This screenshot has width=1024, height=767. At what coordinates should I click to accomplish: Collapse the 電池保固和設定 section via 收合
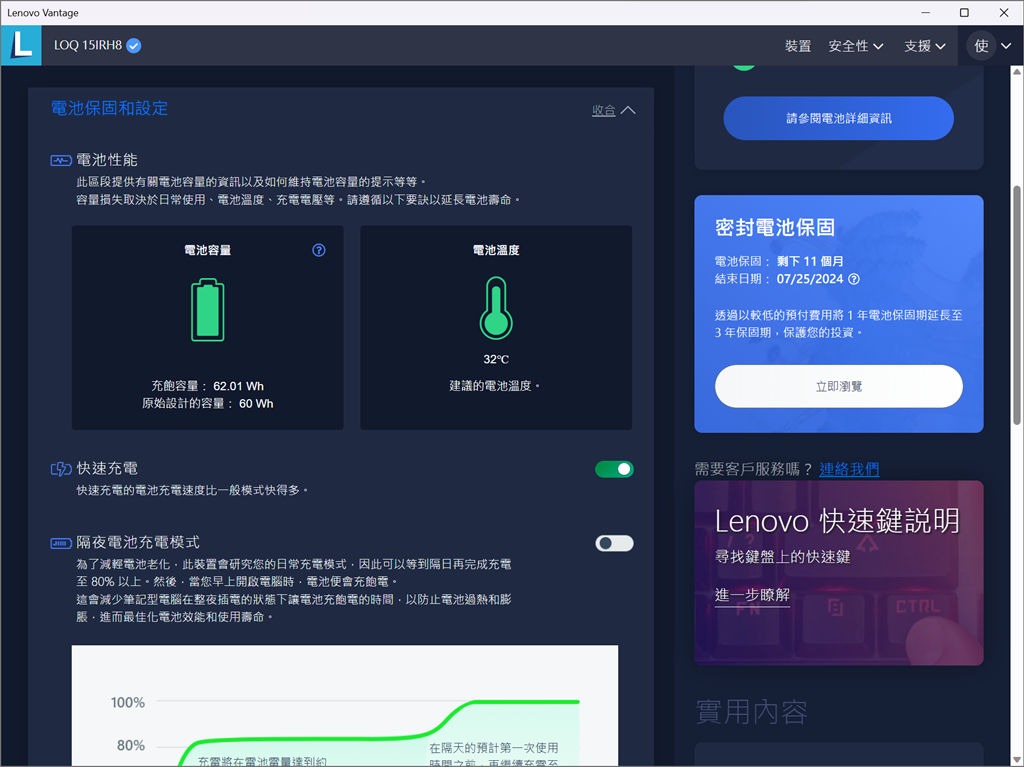[613, 110]
